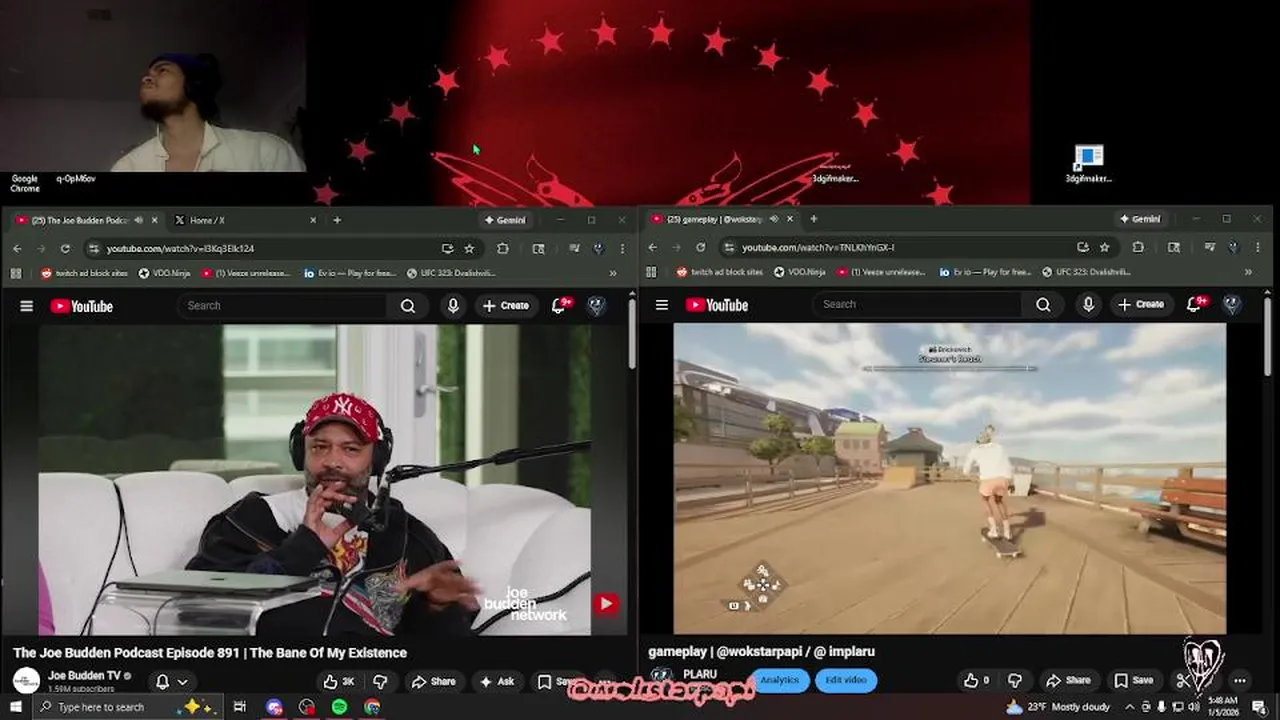Mute the Joe Budden Podcast tab audio
The width and height of the screenshot is (1280, 720).
click(138, 220)
